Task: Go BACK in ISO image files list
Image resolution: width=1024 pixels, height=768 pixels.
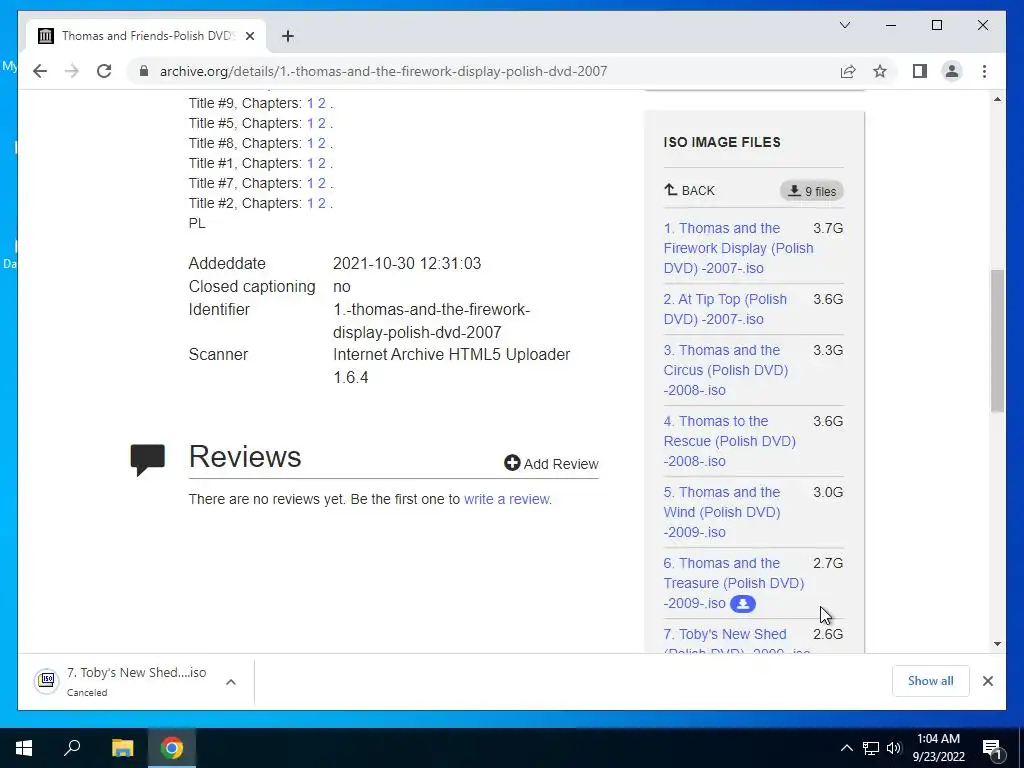Action: point(690,190)
